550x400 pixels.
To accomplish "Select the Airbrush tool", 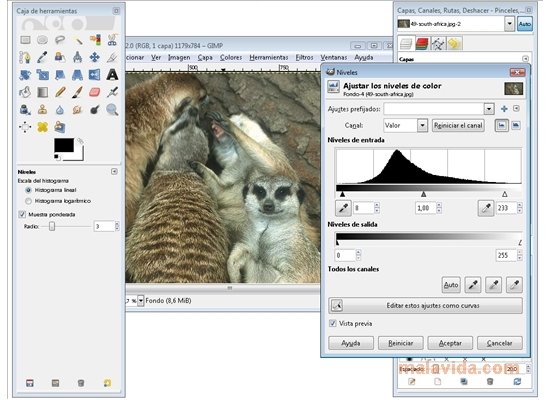I will (x=112, y=92).
